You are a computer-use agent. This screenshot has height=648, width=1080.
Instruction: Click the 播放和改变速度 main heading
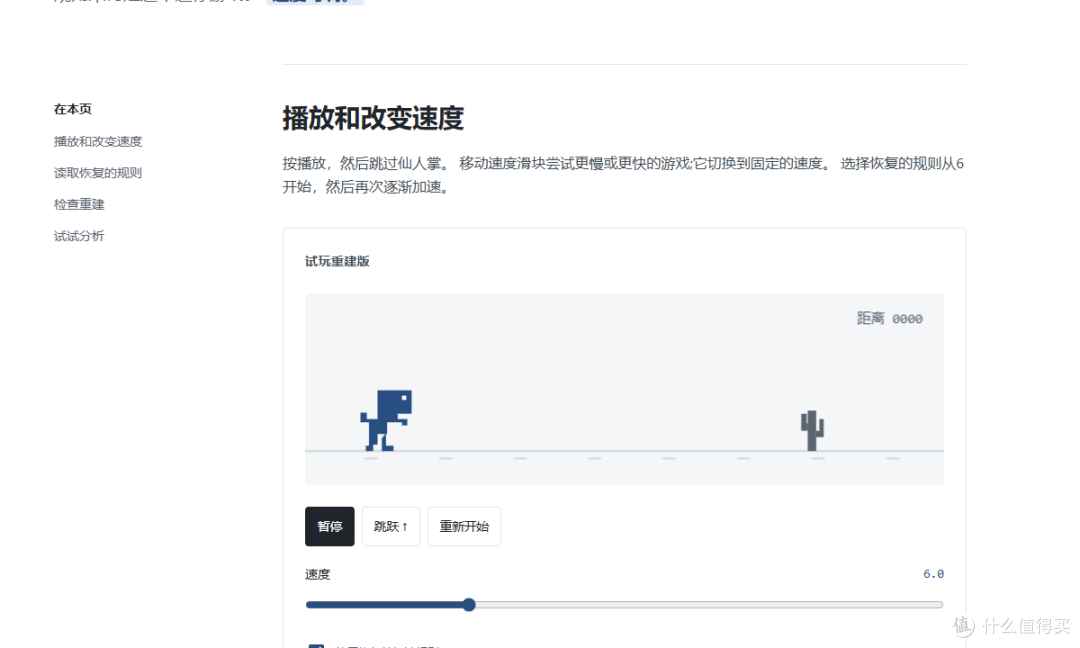[x=373, y=118]
